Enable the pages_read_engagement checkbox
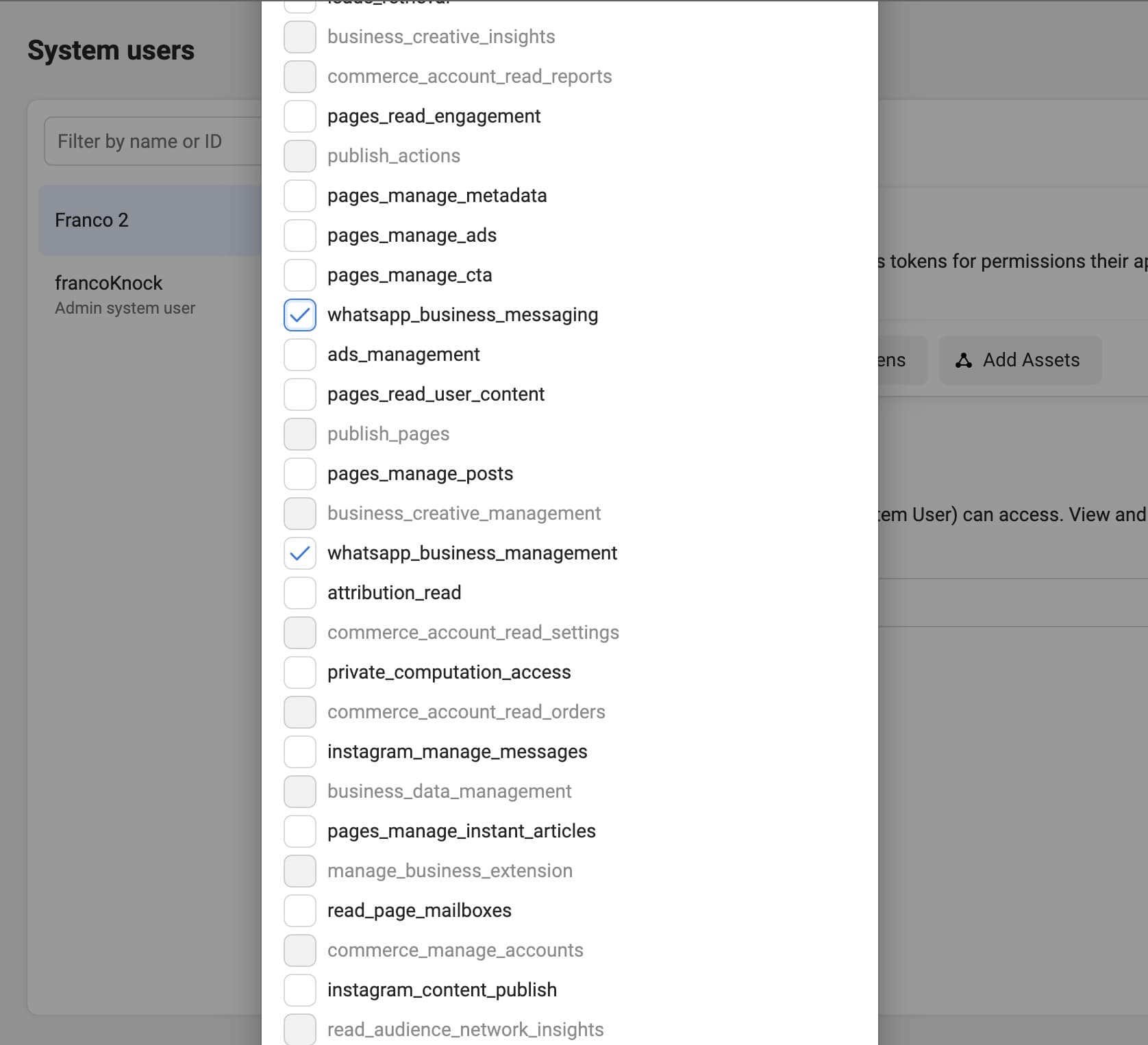This screenshot has width=1148, height=1045. [x=300, y=116]
